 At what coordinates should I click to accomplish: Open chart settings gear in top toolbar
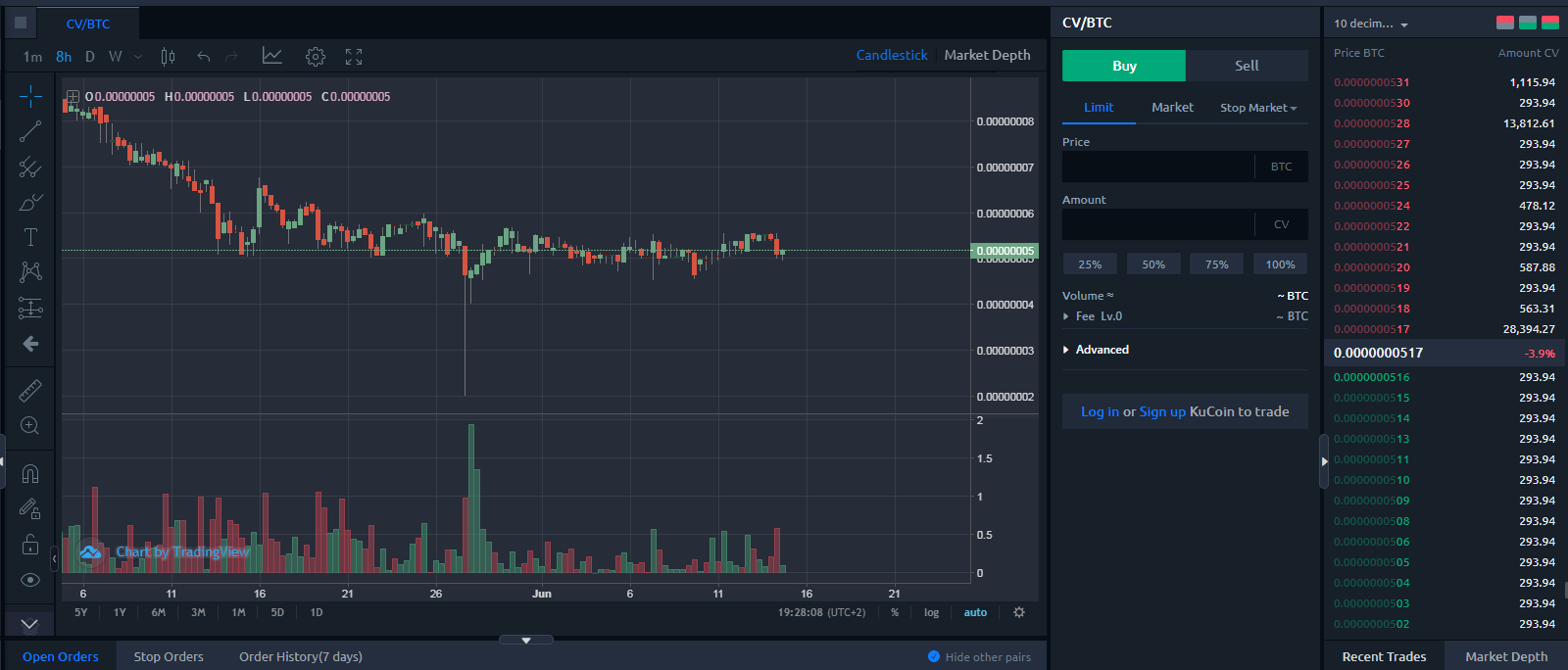[316, 57]
